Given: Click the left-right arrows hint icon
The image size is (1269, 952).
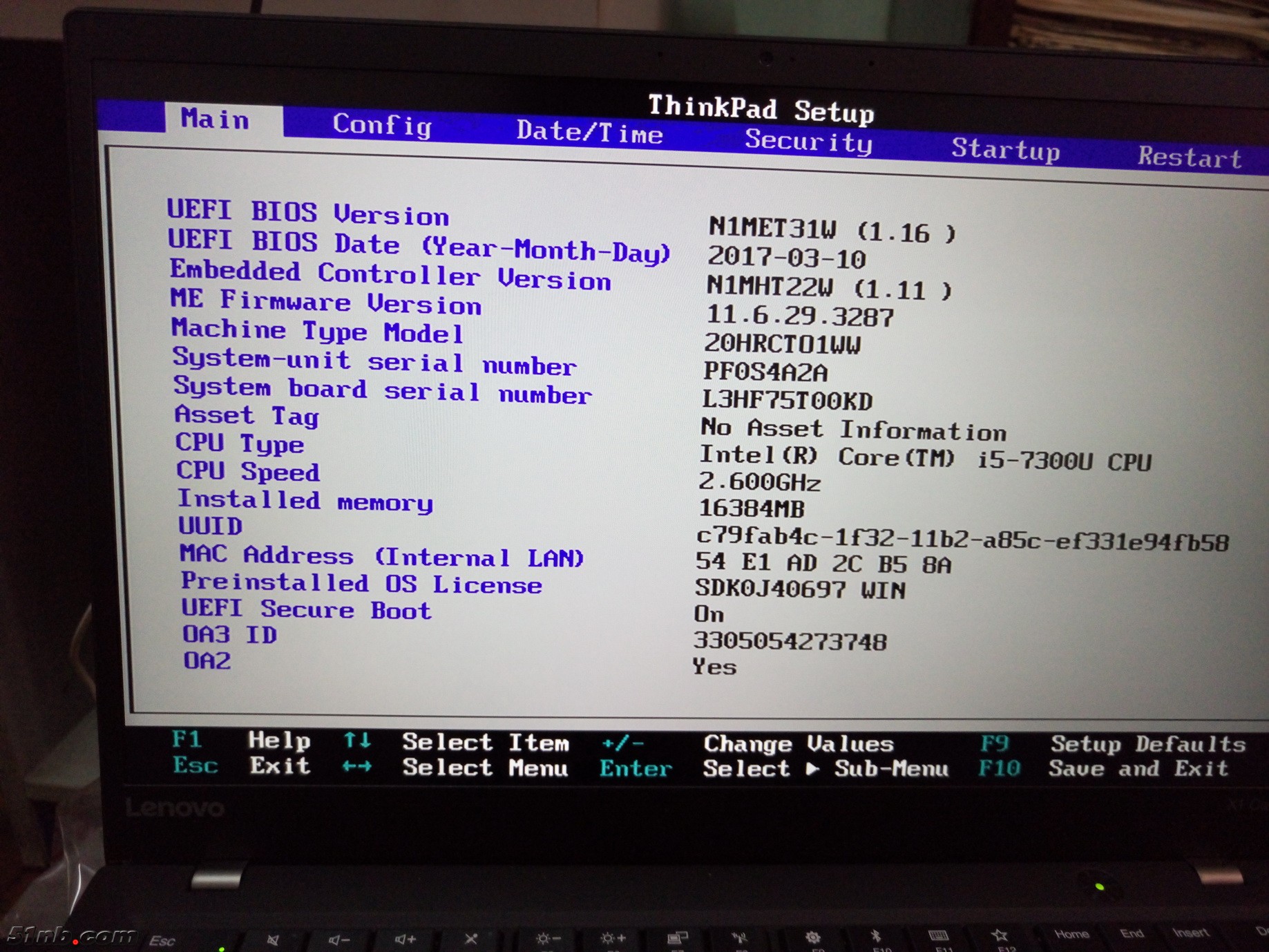Looking at the screenshot, I should point(357,767).
